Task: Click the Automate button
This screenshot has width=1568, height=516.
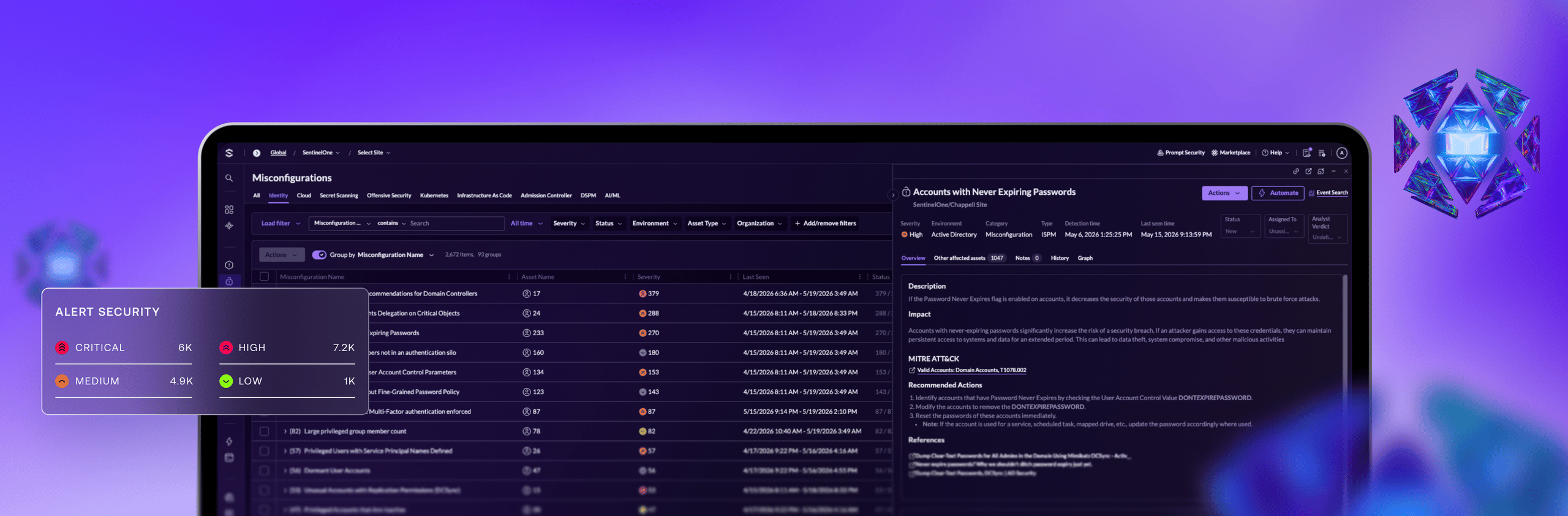Action: 1278,193
